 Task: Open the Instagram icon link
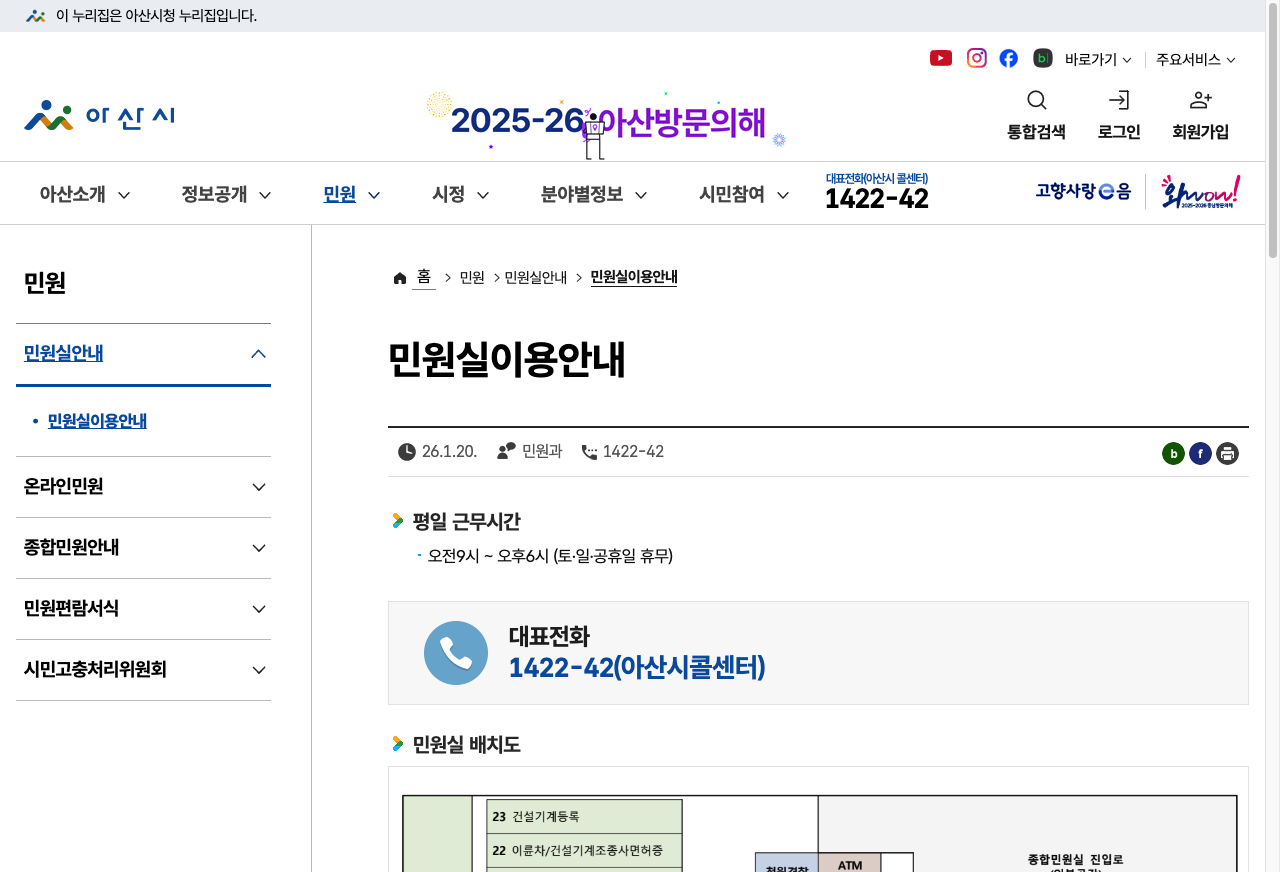[x=977, y=58]
